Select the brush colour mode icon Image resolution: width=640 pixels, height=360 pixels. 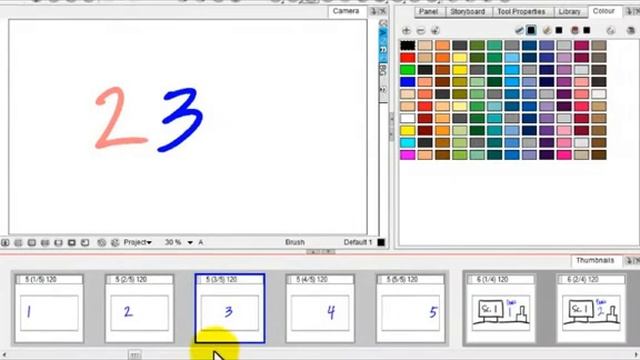point(519,30)
